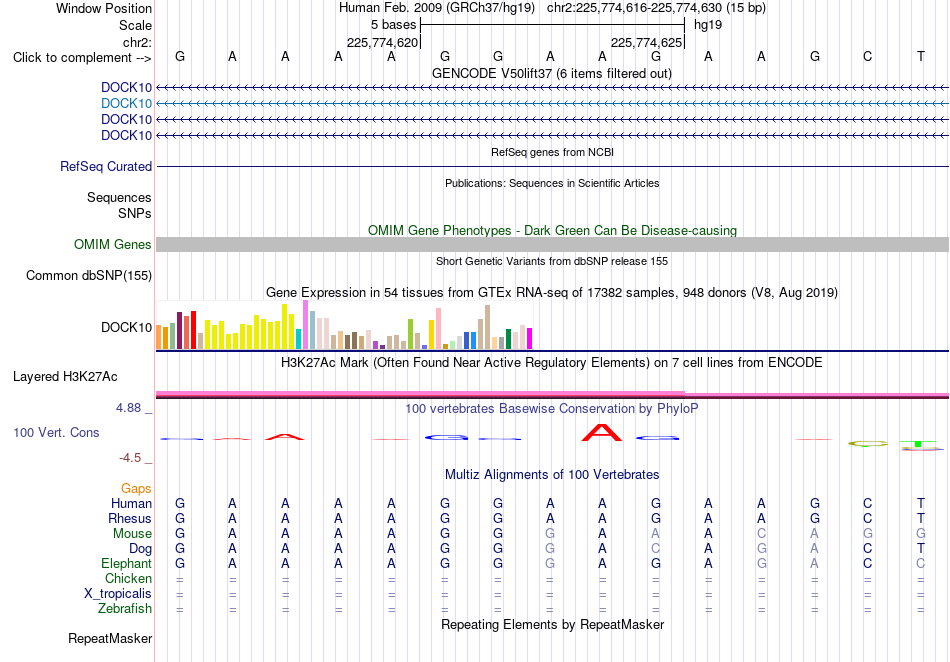Click the DOCK10 GTEx expression bar chart
950x662 pixels.
click(344, 325)
